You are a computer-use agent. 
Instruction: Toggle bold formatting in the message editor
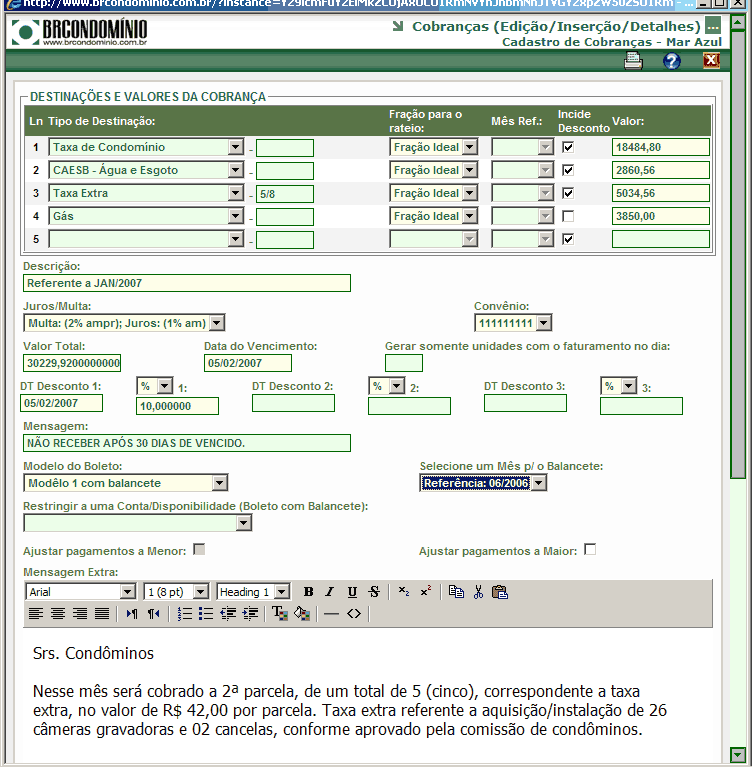308,592
